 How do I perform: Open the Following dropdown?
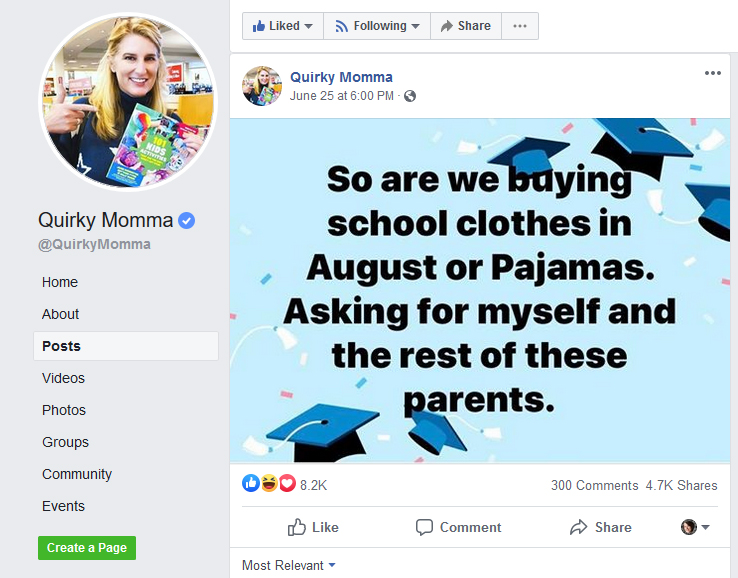(x=377, y=26)
